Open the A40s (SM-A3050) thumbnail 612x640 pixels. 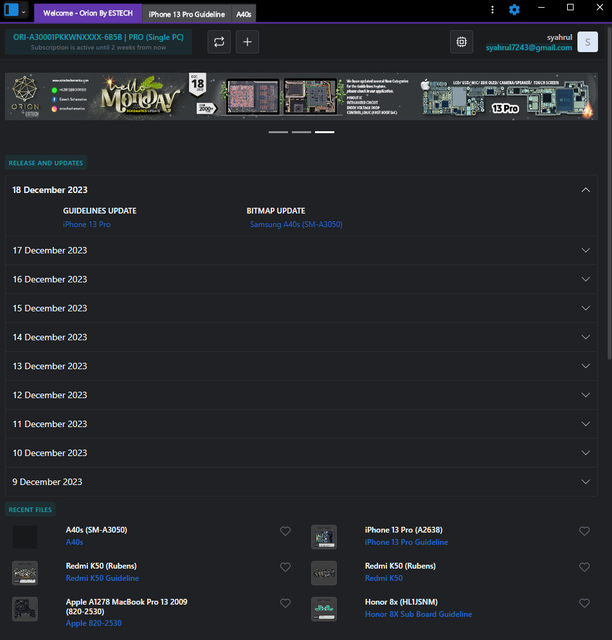tap(25, 537)
